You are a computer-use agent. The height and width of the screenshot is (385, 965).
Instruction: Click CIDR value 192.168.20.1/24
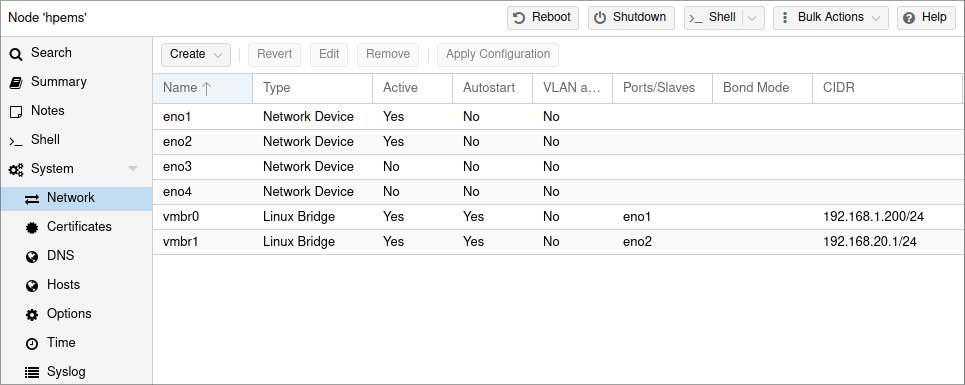[x=870, y=242]
